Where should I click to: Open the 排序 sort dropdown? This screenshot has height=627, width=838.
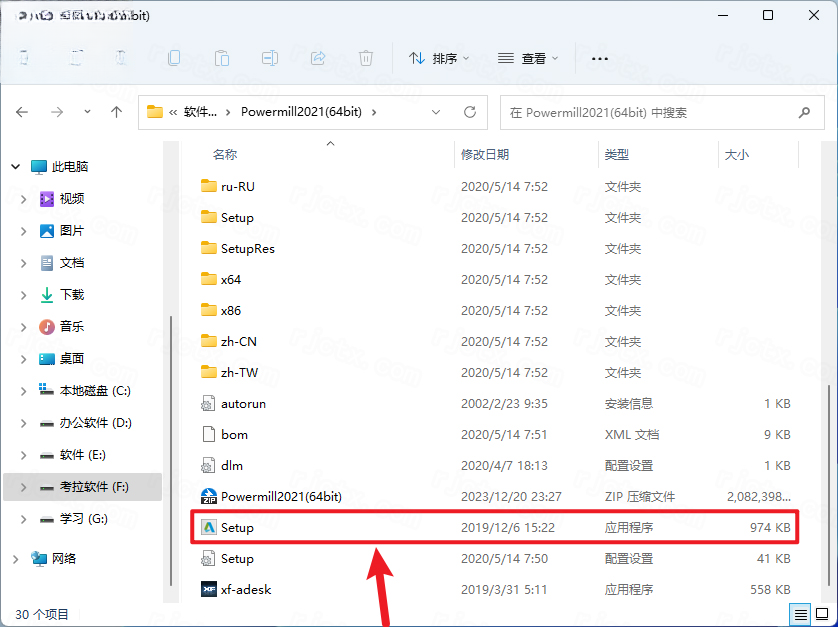(439, 58)
